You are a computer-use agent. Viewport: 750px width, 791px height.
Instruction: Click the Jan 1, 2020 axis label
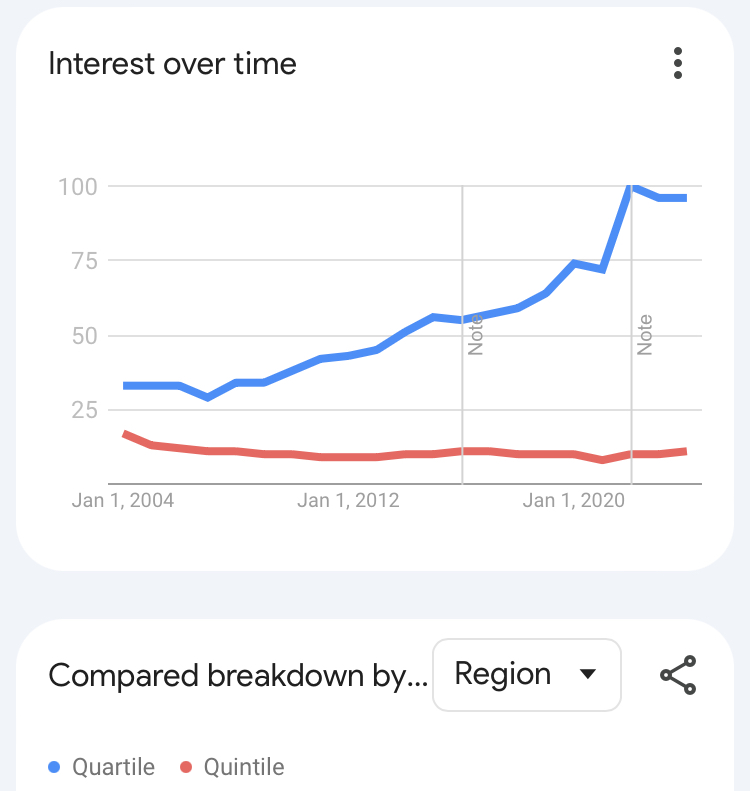pyautogui.click(x=573, y=500)
